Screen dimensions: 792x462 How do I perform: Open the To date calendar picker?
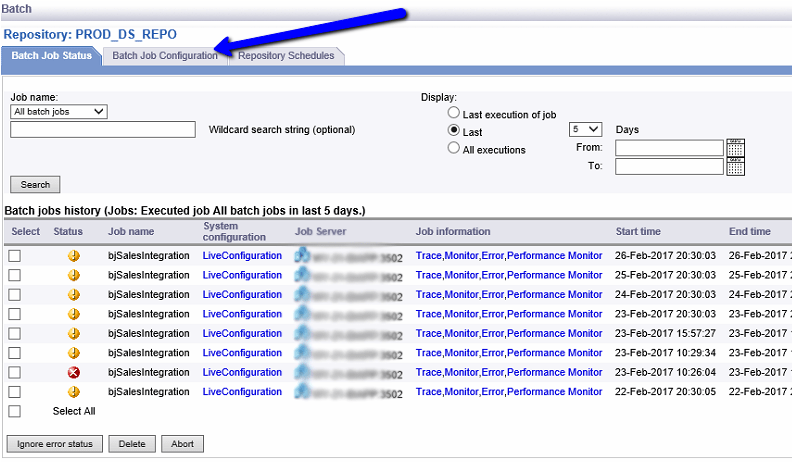pyautogui.click(x=736, y=166)
